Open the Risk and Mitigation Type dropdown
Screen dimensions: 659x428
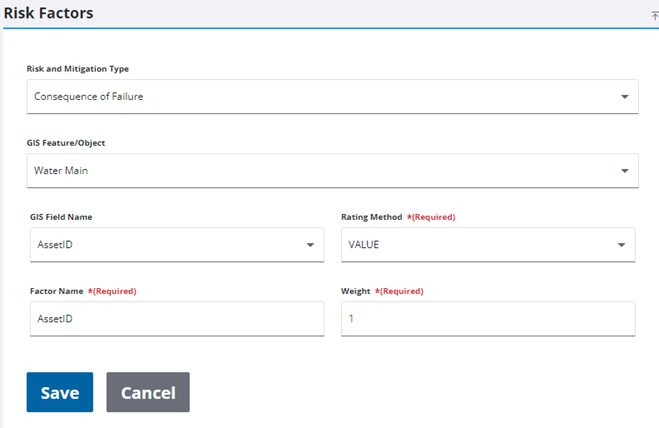click(x=331, y=97)
